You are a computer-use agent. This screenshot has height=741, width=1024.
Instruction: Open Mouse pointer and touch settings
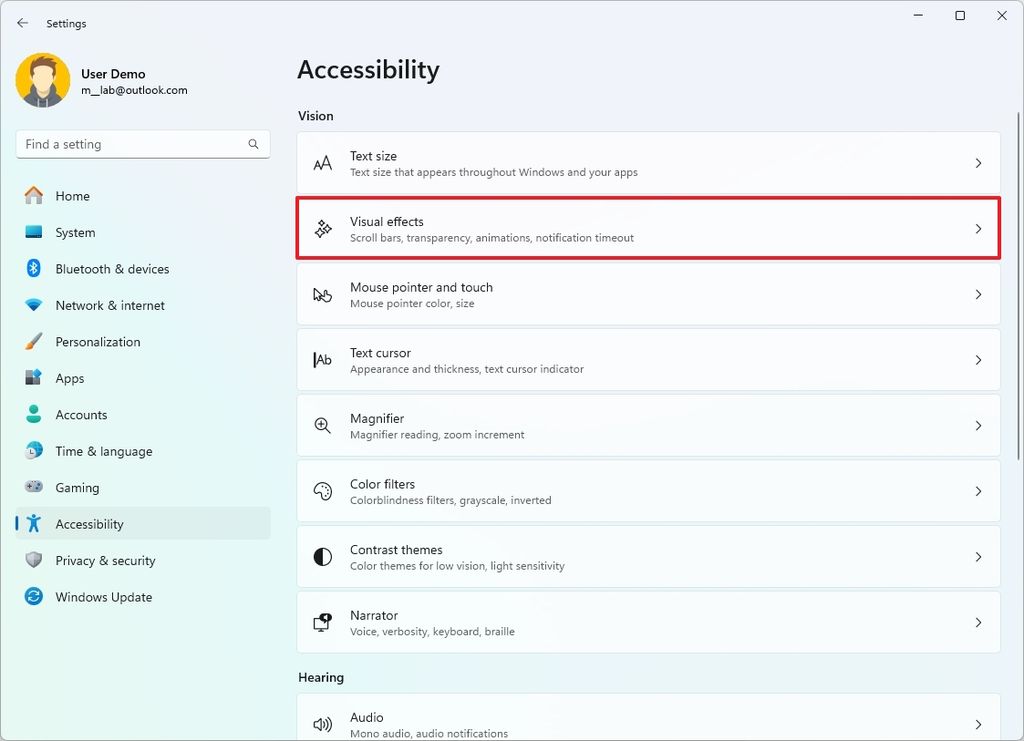[648, 294]
